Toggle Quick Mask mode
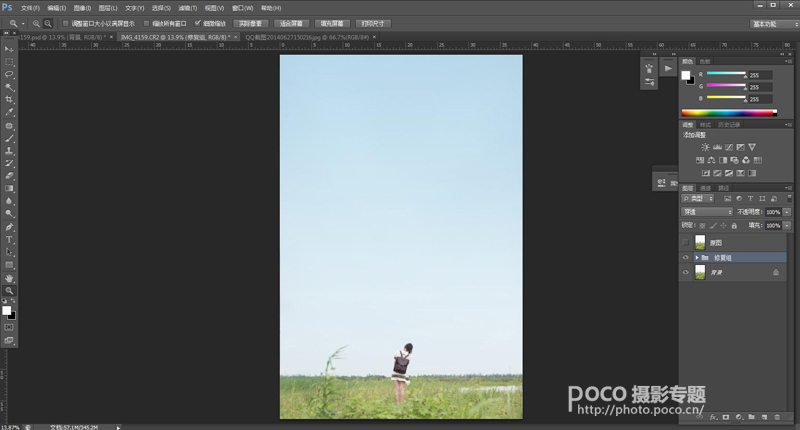The image size is (800, 430). click(x=9, y=327)
